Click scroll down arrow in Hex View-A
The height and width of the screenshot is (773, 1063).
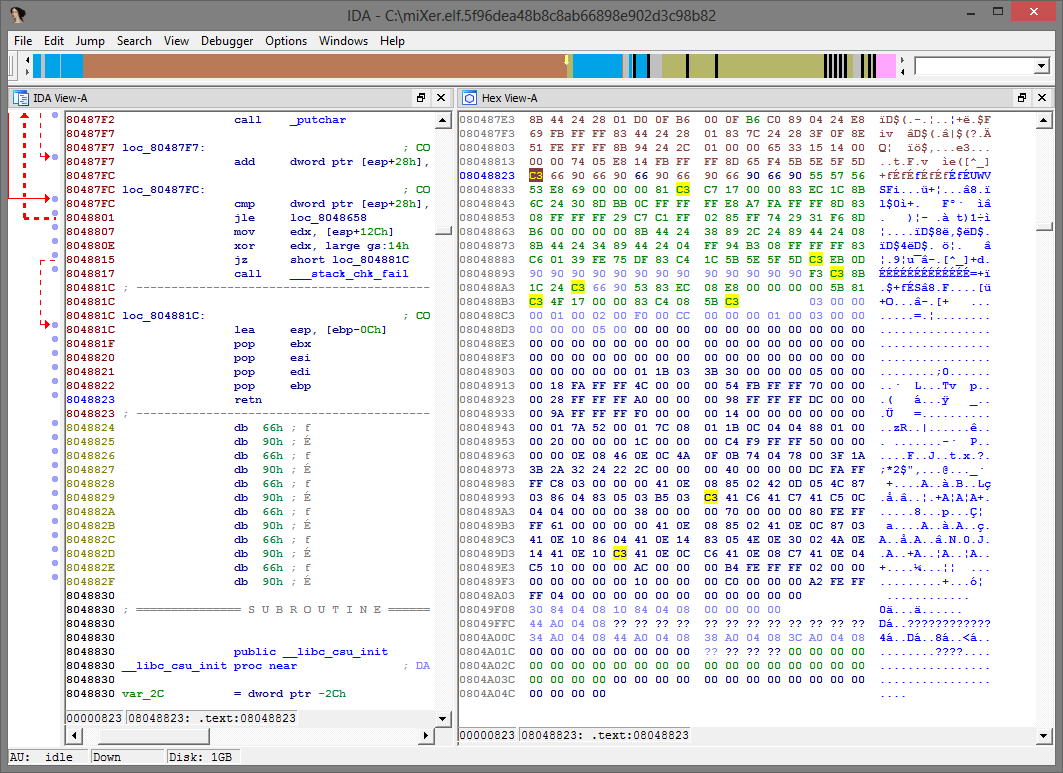click(1044, 735)
